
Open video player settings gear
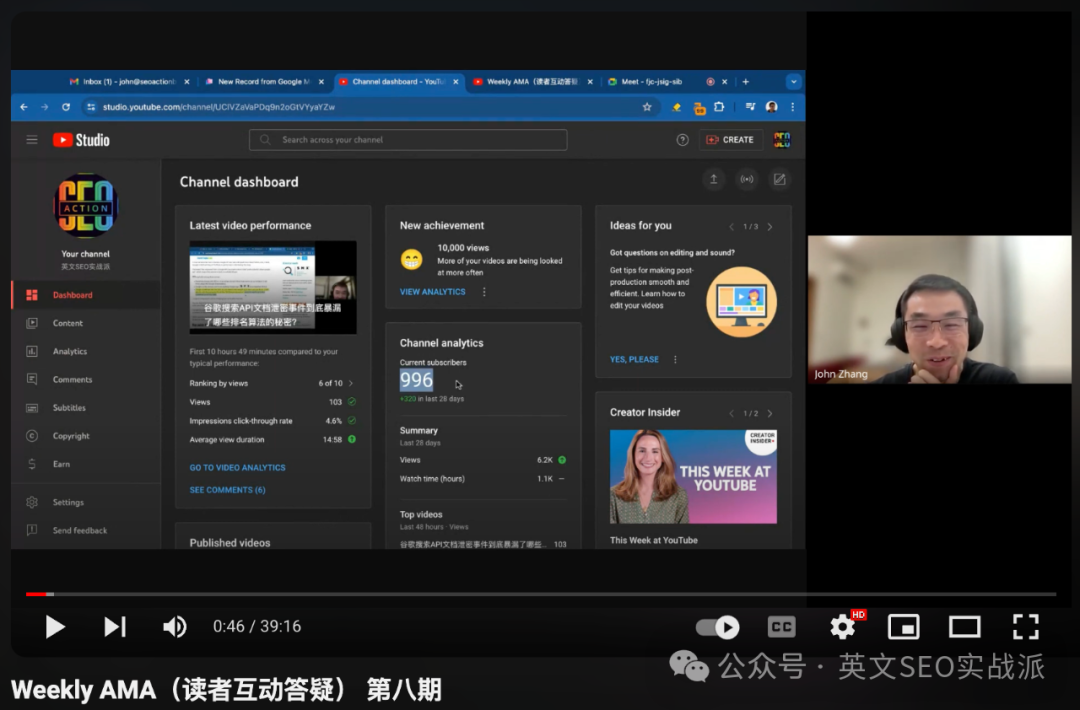pos(842,627)
